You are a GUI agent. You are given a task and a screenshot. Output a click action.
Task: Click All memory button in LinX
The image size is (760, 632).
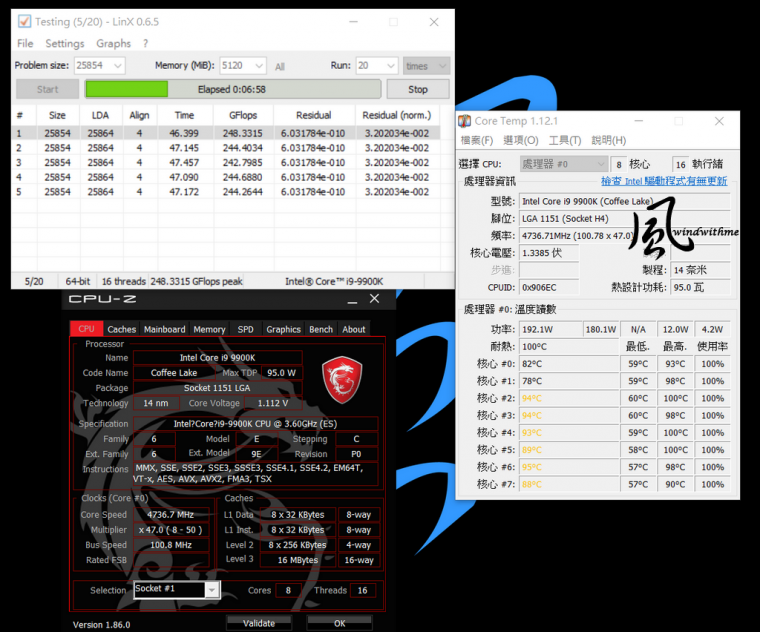pos(280,66)
